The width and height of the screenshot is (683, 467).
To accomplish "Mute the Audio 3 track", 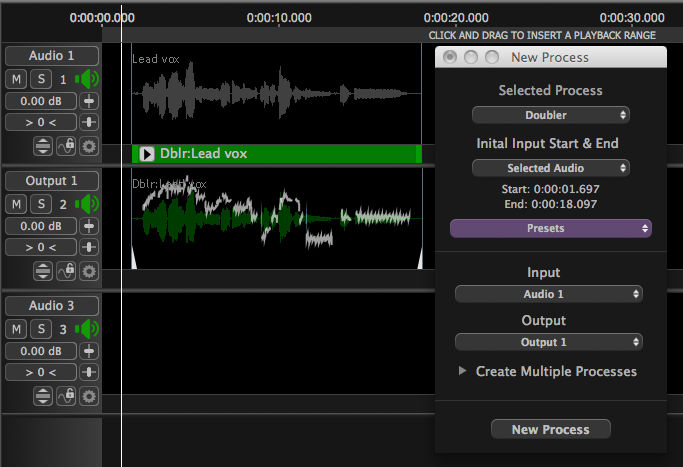I will (x=17, y=329).
